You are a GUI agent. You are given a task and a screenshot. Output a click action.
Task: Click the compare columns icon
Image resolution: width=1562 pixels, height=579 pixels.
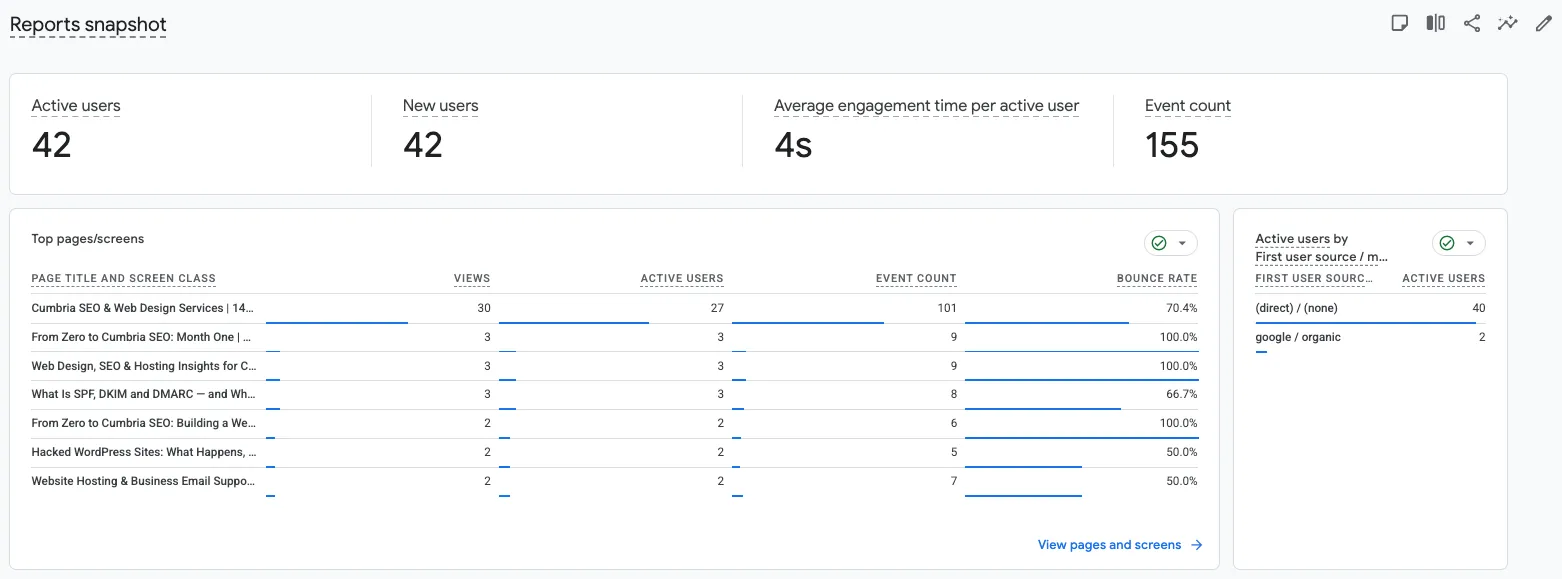pyautogui.click(x=1436, y=23)
